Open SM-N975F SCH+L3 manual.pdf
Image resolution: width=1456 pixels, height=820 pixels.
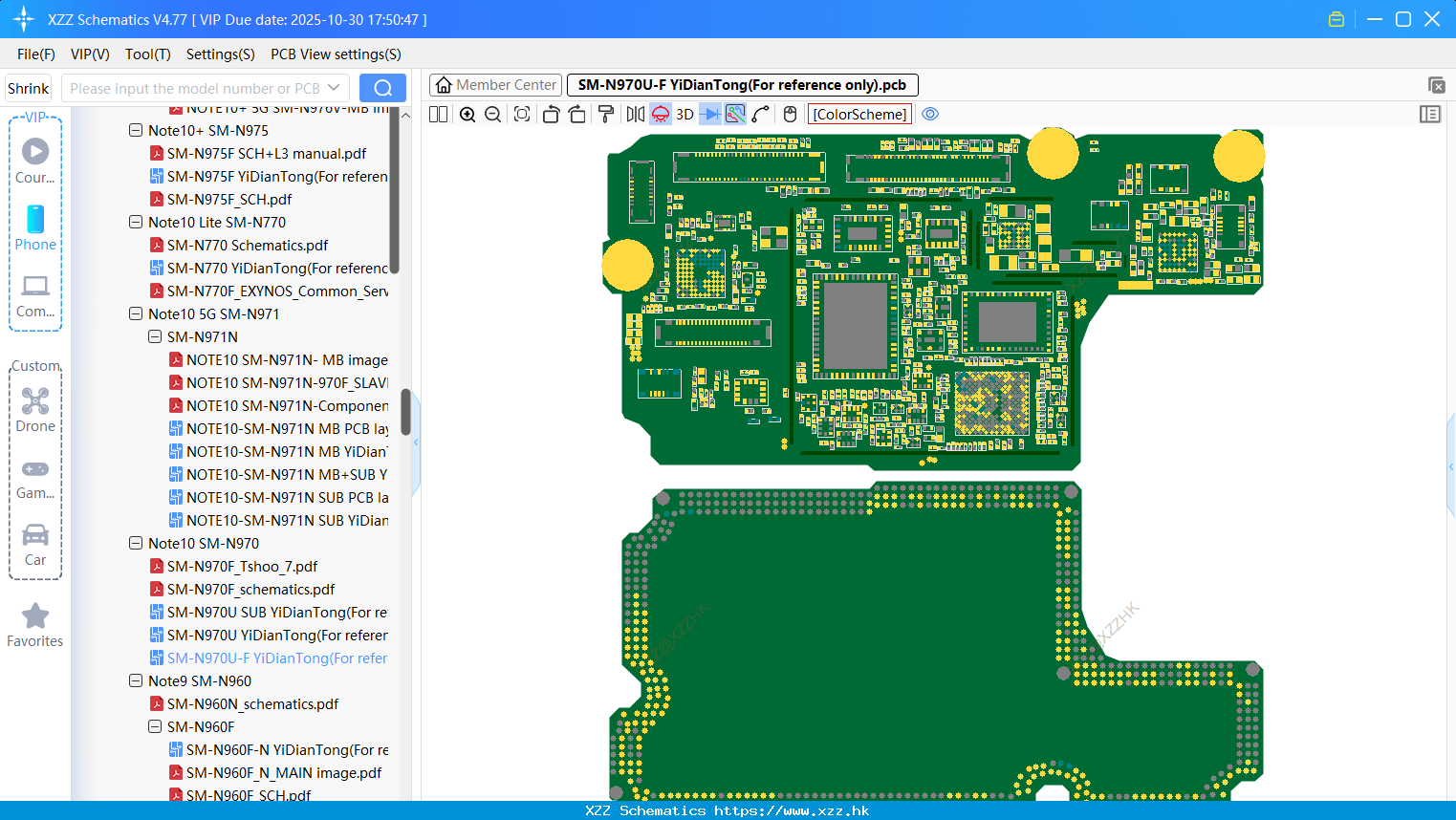pos(258,153)
